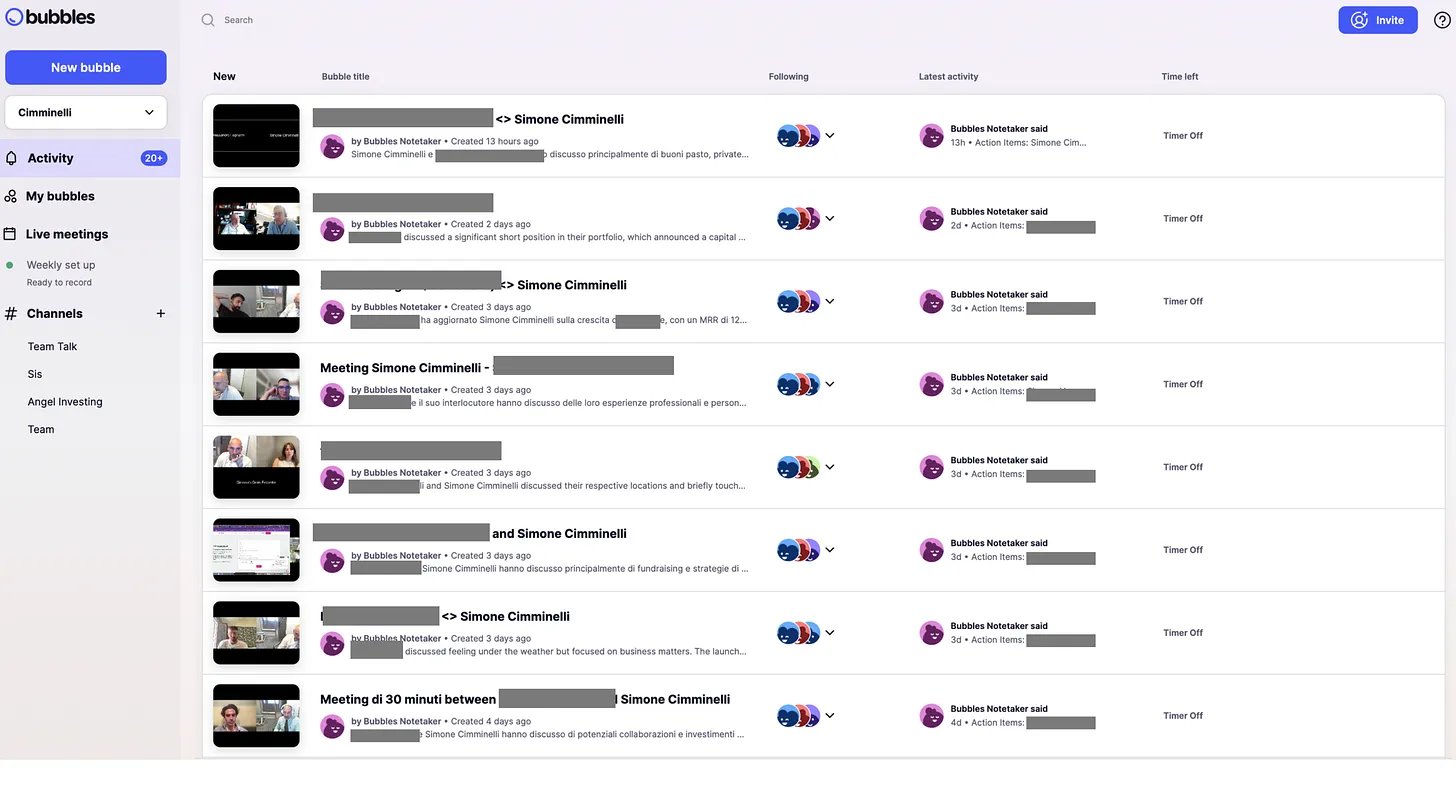
Task: Click Bubbles Notetaker avatar in first row
Action: [332, 147]
